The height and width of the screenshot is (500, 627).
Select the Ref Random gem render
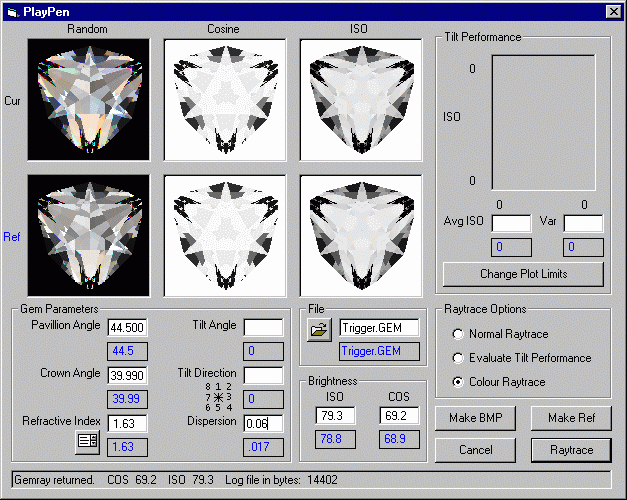[88, 236]
